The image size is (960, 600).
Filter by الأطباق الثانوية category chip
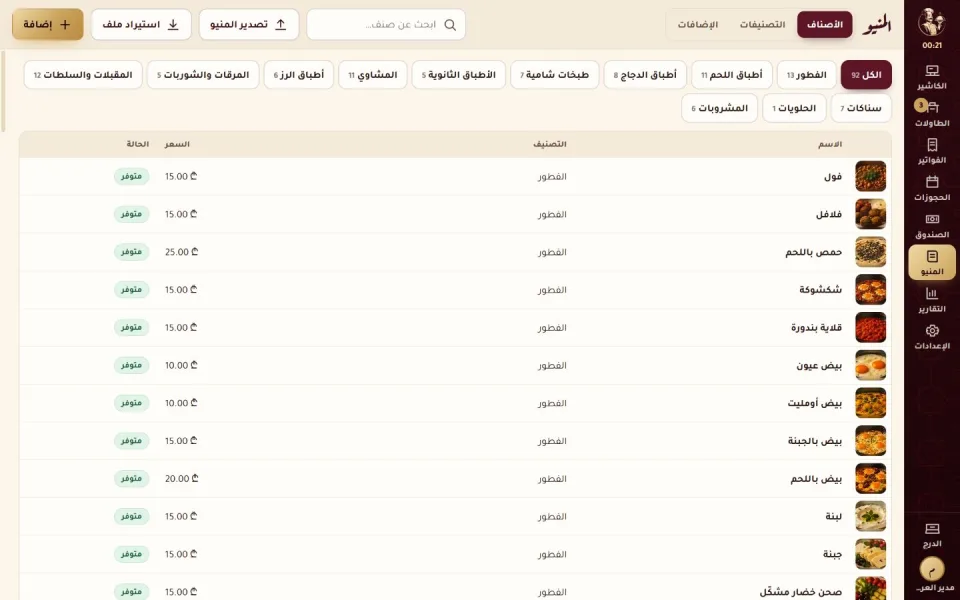click(459, 75)
